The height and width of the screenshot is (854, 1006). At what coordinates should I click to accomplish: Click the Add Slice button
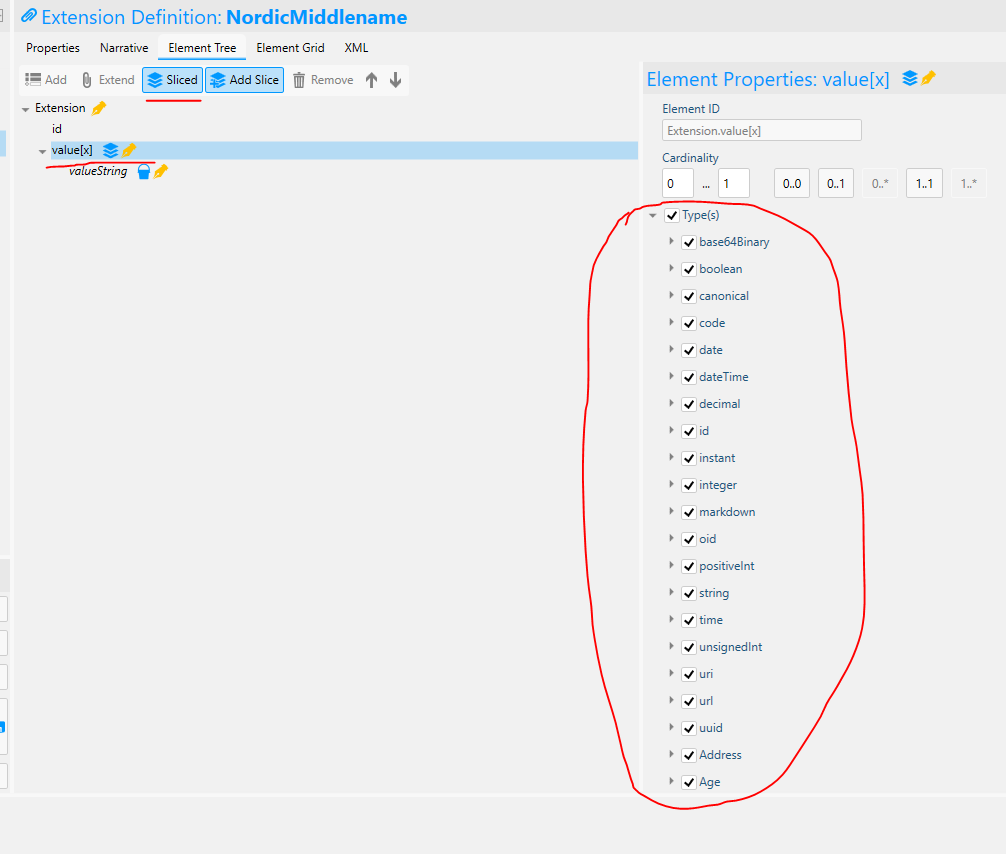[244, 80]
